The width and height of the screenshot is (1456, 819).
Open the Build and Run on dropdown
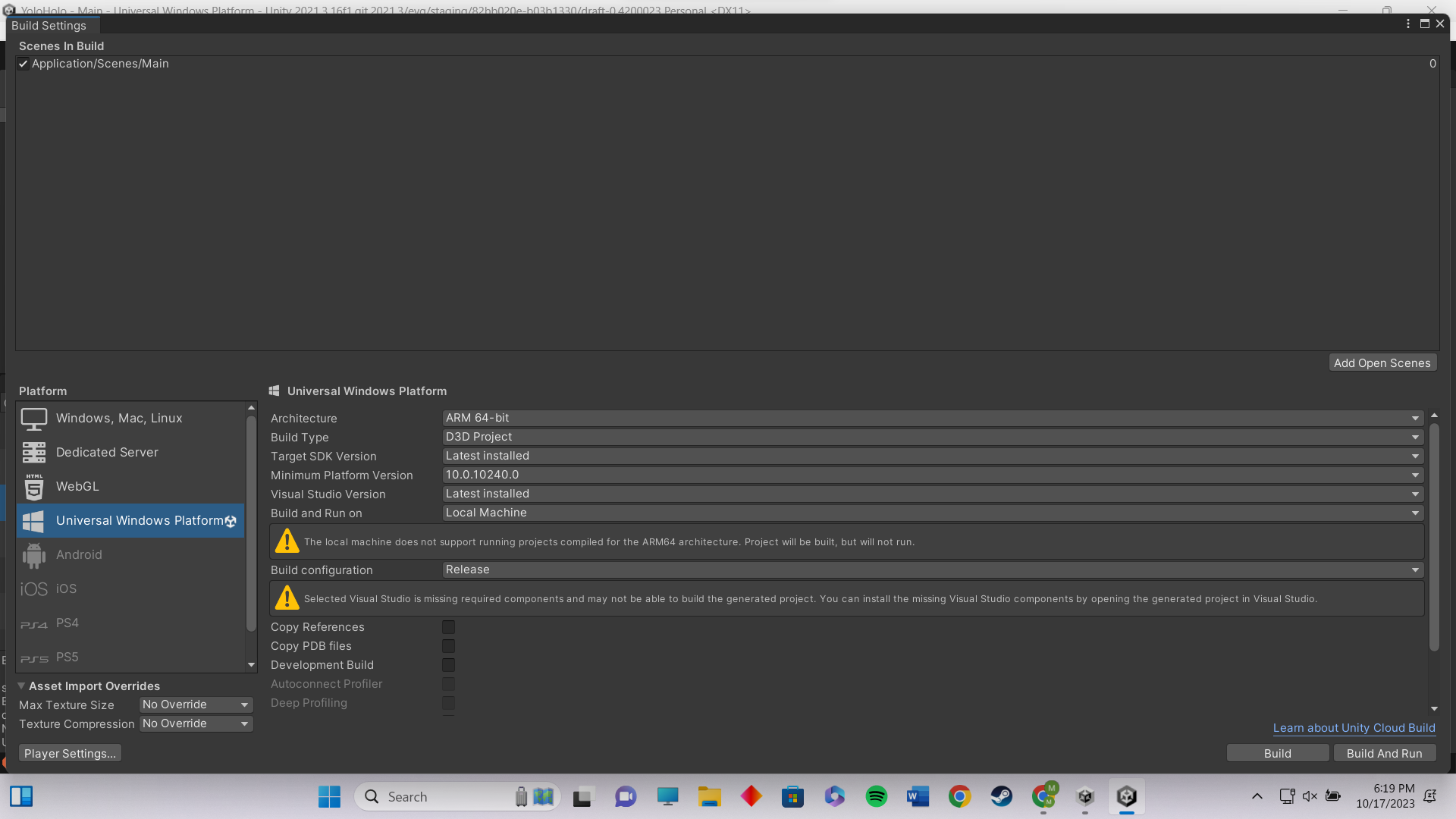pos(933,513)
